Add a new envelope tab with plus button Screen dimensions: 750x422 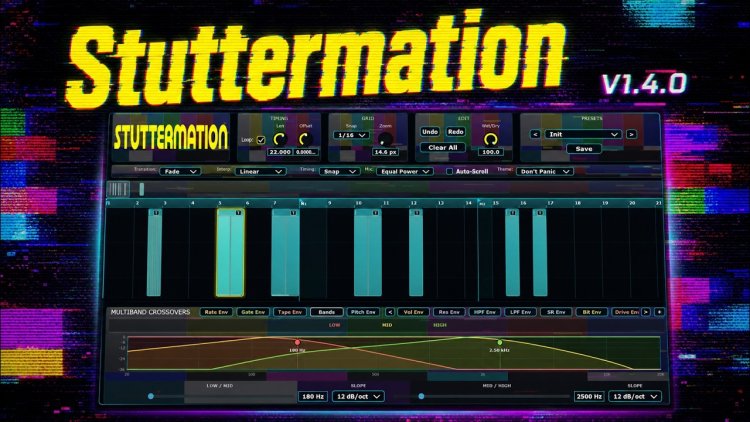[659, 312]
